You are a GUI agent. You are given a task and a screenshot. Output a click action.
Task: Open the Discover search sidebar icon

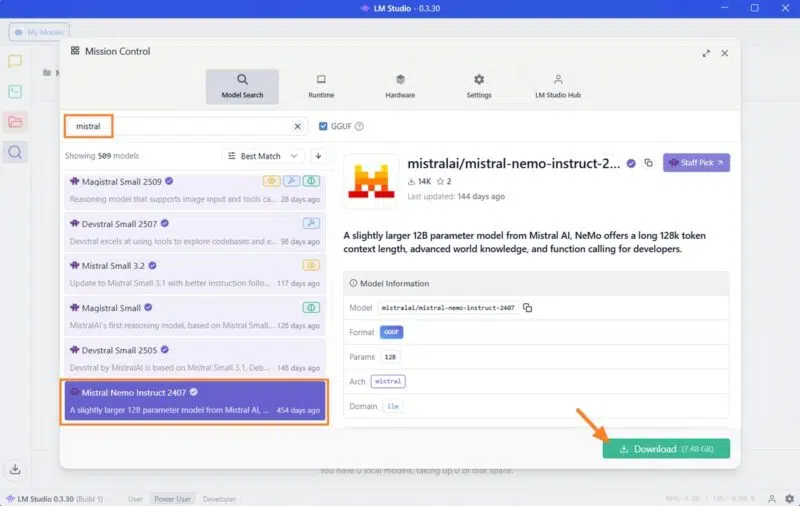[15, 152]
